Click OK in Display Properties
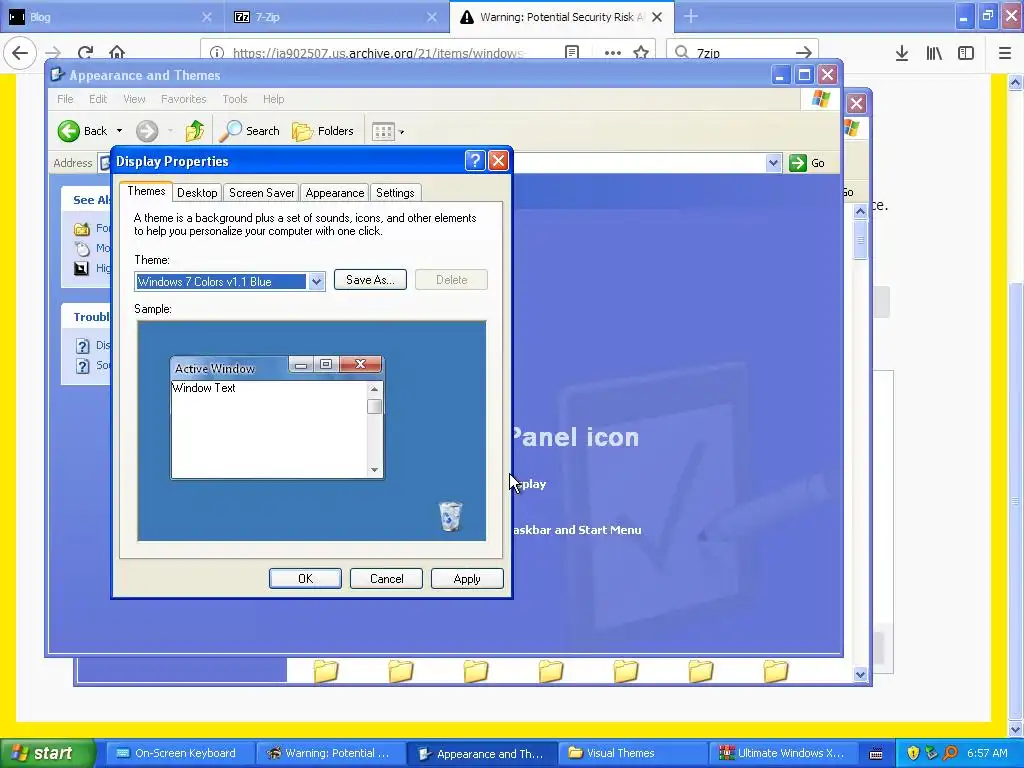Viewport: 1024px width, 768px height. pyautogui.click(x=305, y=579)
